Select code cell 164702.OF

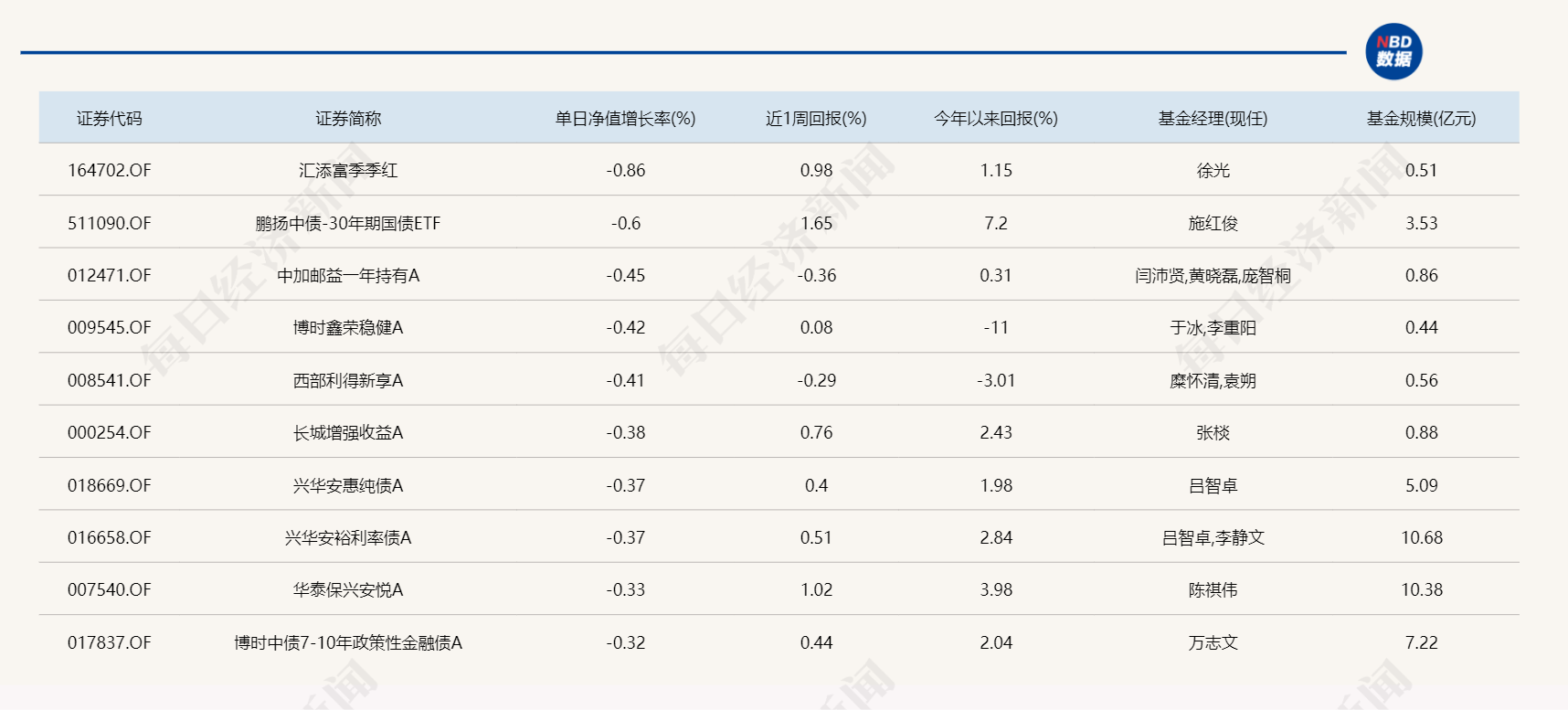pos(110,170)
